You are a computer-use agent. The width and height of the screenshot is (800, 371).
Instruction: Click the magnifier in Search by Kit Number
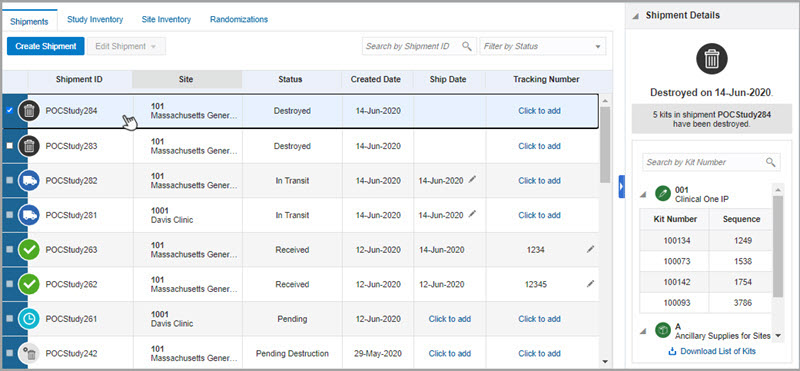pyautogui.click(x=770, y=162)
